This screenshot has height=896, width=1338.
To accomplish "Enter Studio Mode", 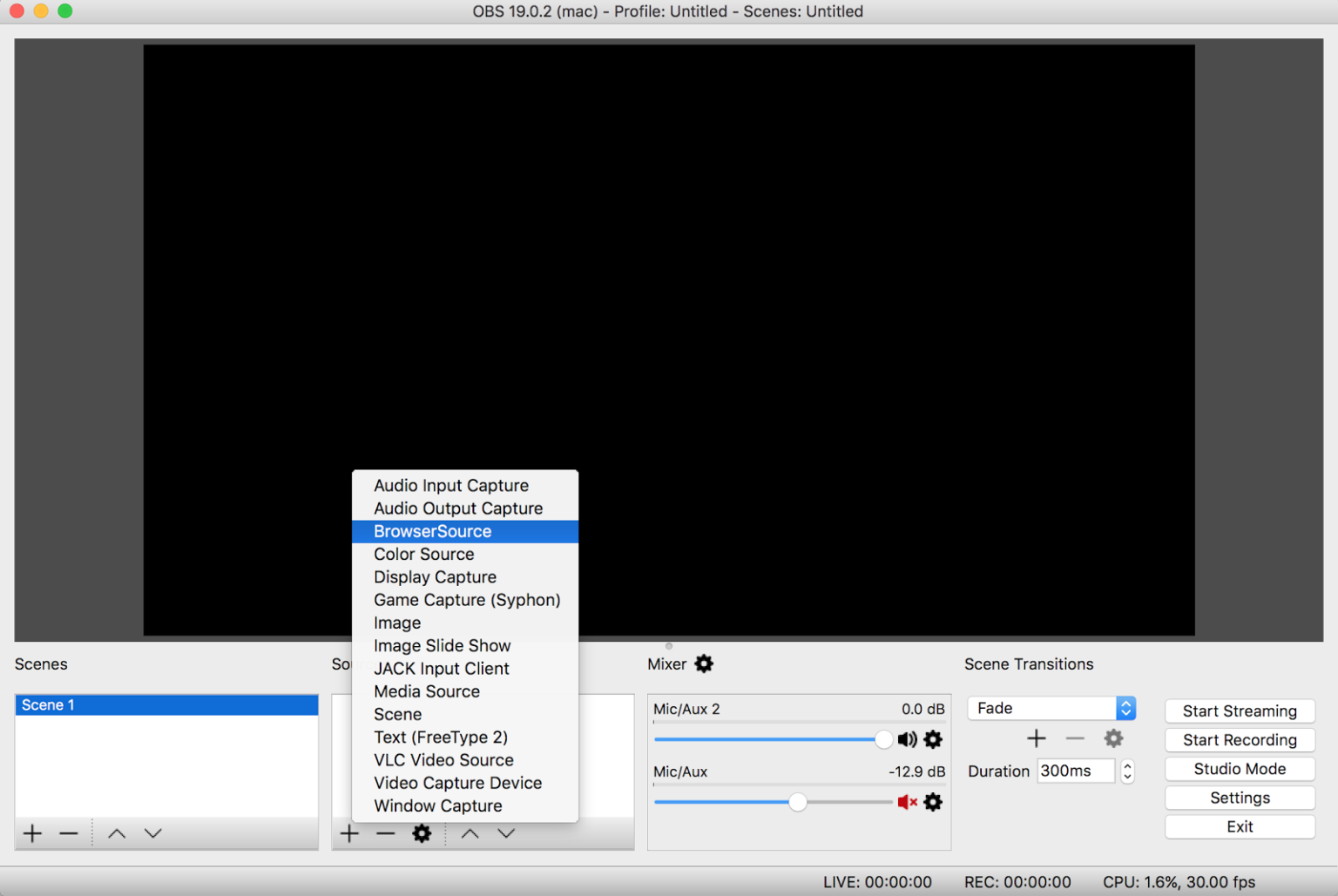I will tap(1240, 769).
